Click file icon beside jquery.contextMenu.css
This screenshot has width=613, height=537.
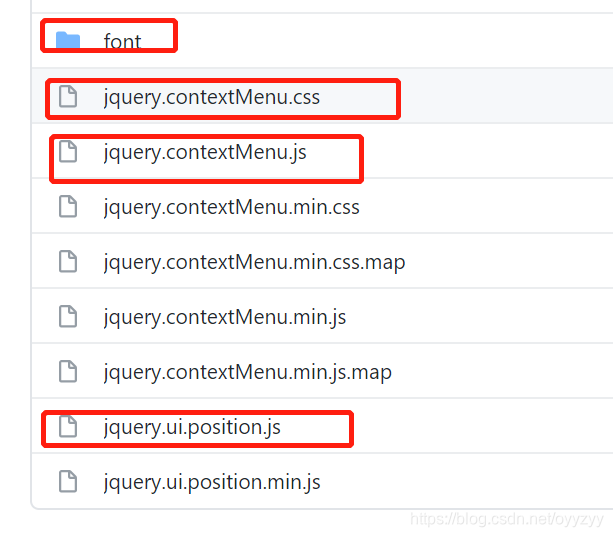tap(68, 97)
